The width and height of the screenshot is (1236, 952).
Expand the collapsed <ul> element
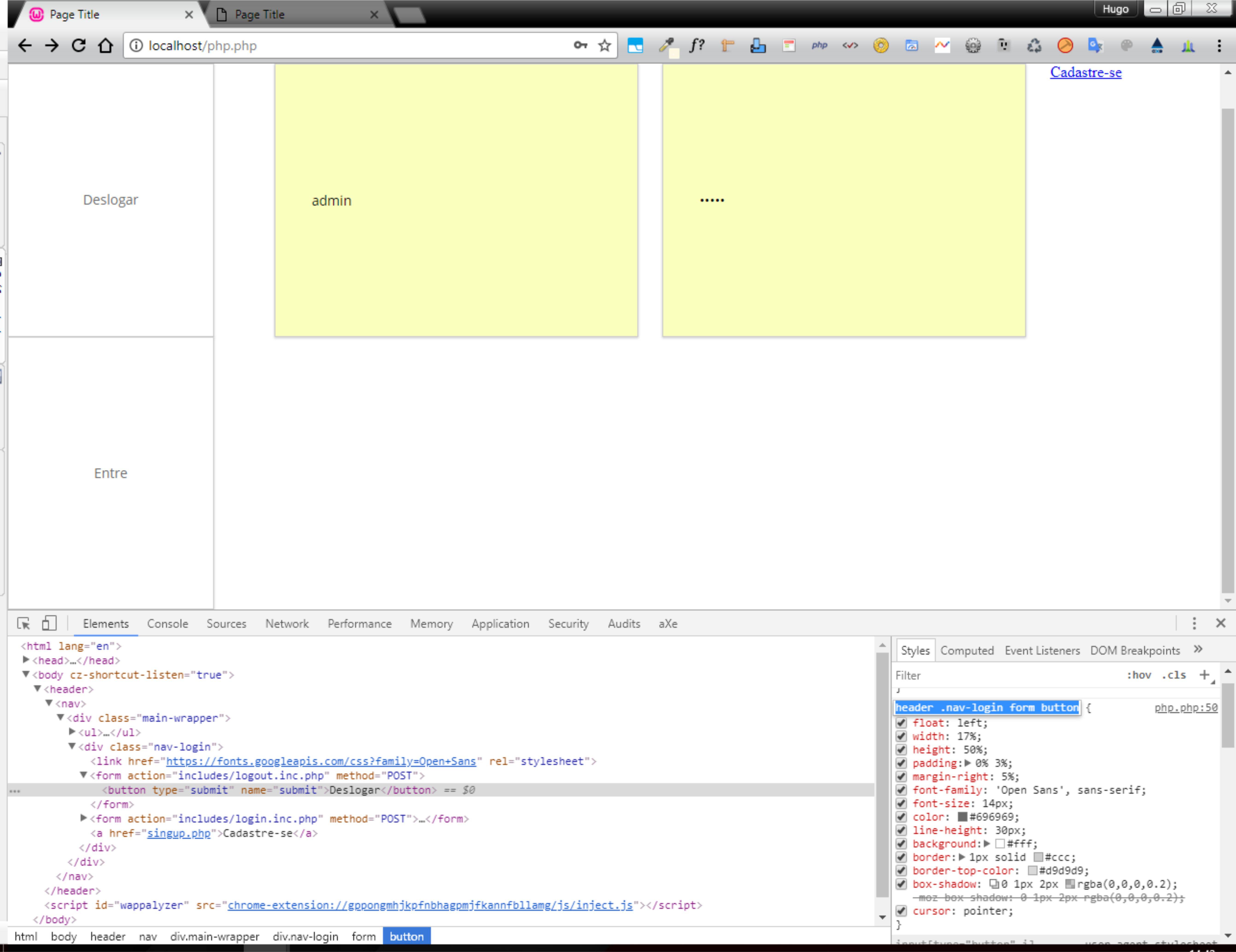point(72,732)
